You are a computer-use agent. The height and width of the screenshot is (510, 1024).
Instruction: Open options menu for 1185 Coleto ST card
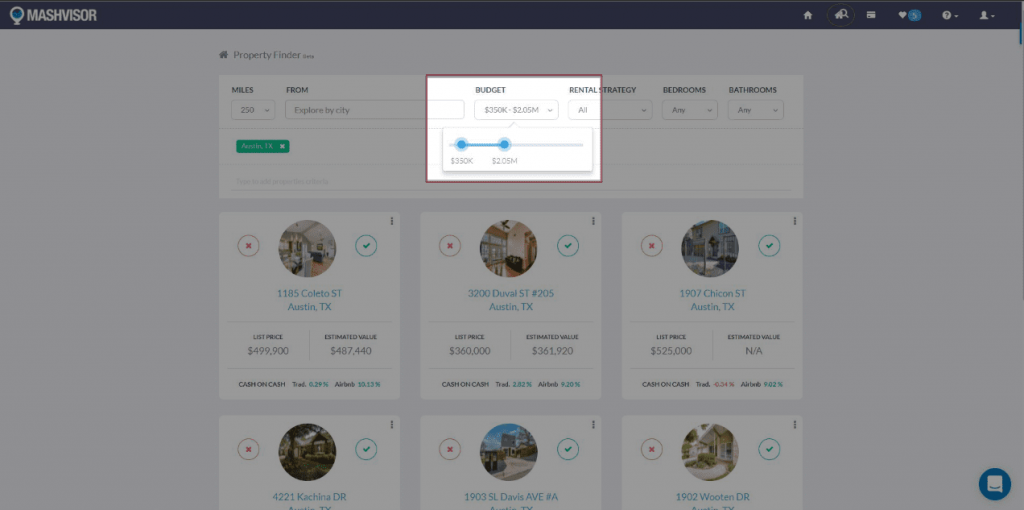coord(391,221)
